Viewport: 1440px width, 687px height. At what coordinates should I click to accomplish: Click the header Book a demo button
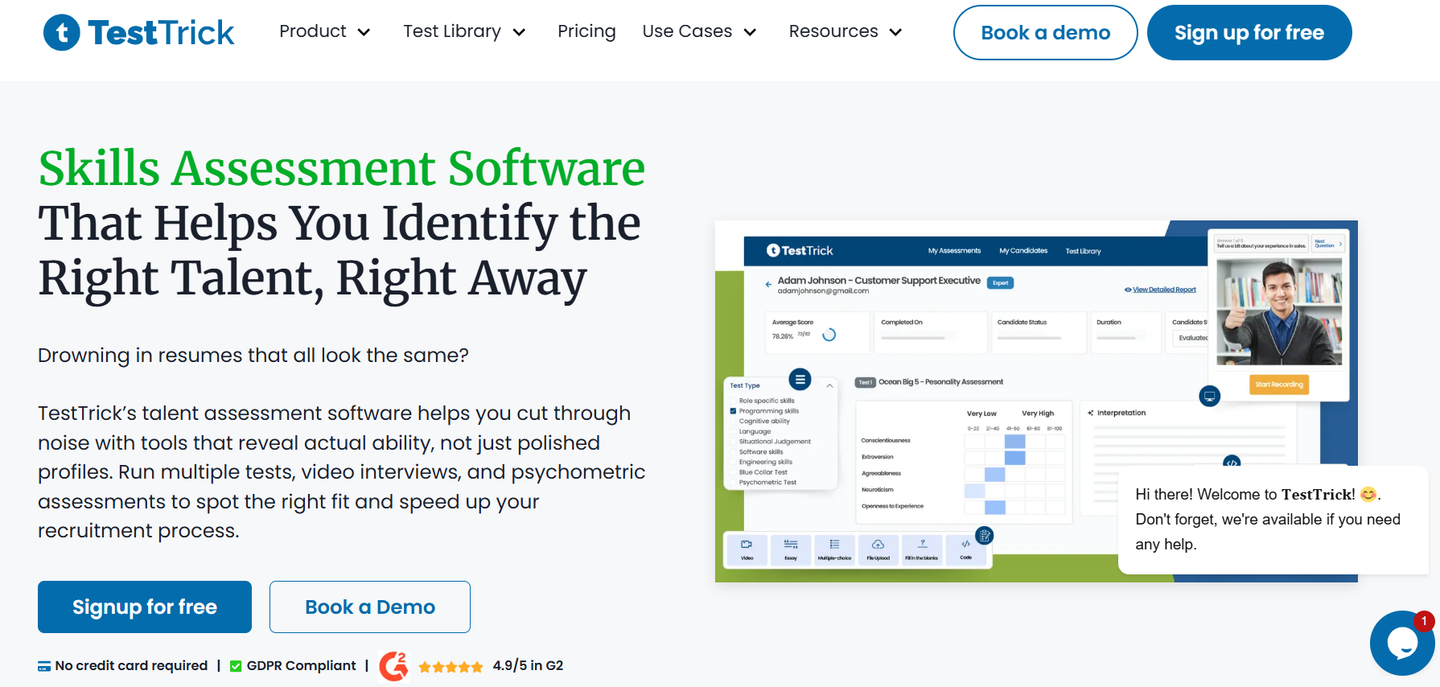click(x=1045, y=33)
